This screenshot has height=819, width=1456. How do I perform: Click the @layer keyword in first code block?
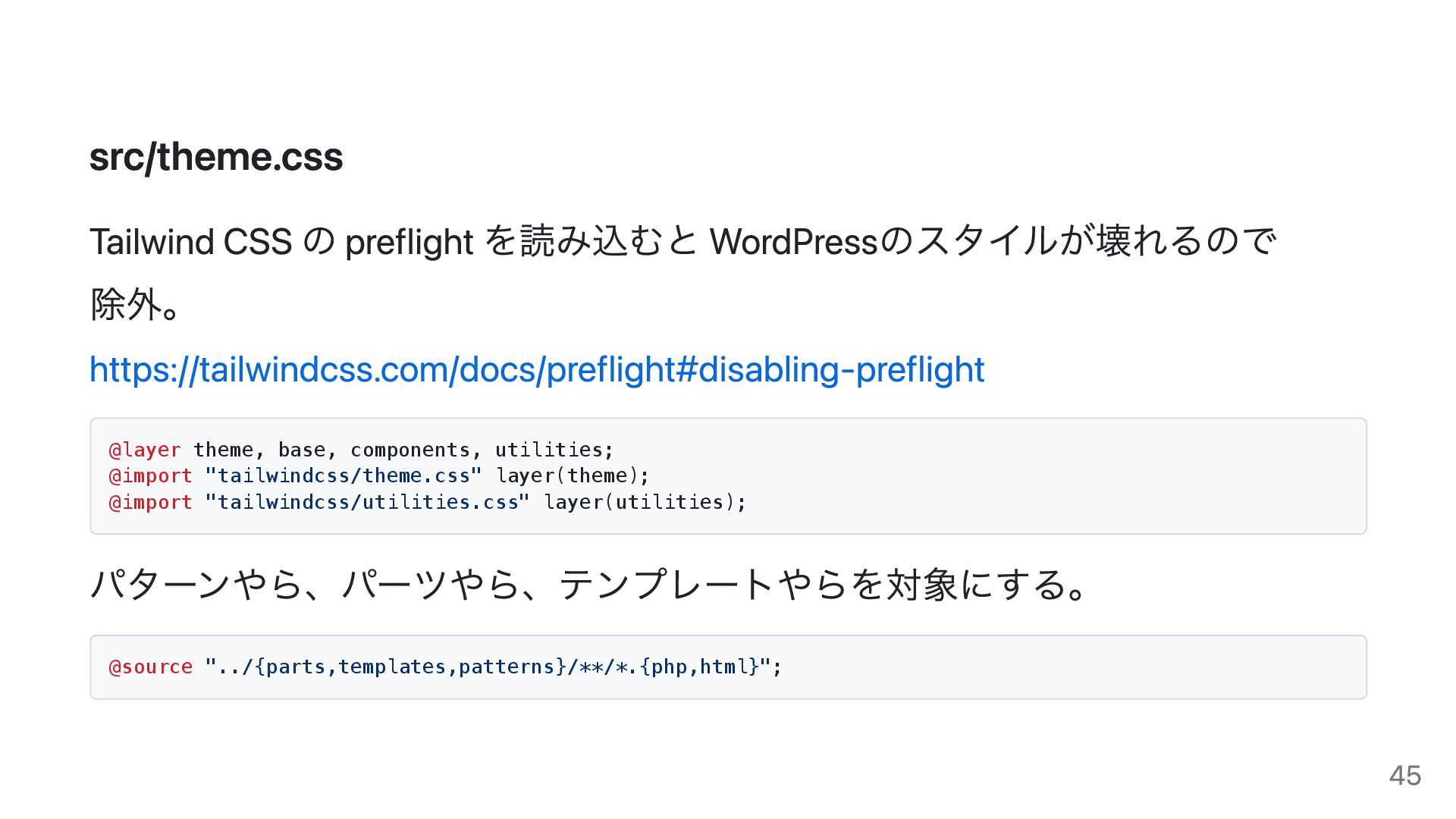coord(145,450)
